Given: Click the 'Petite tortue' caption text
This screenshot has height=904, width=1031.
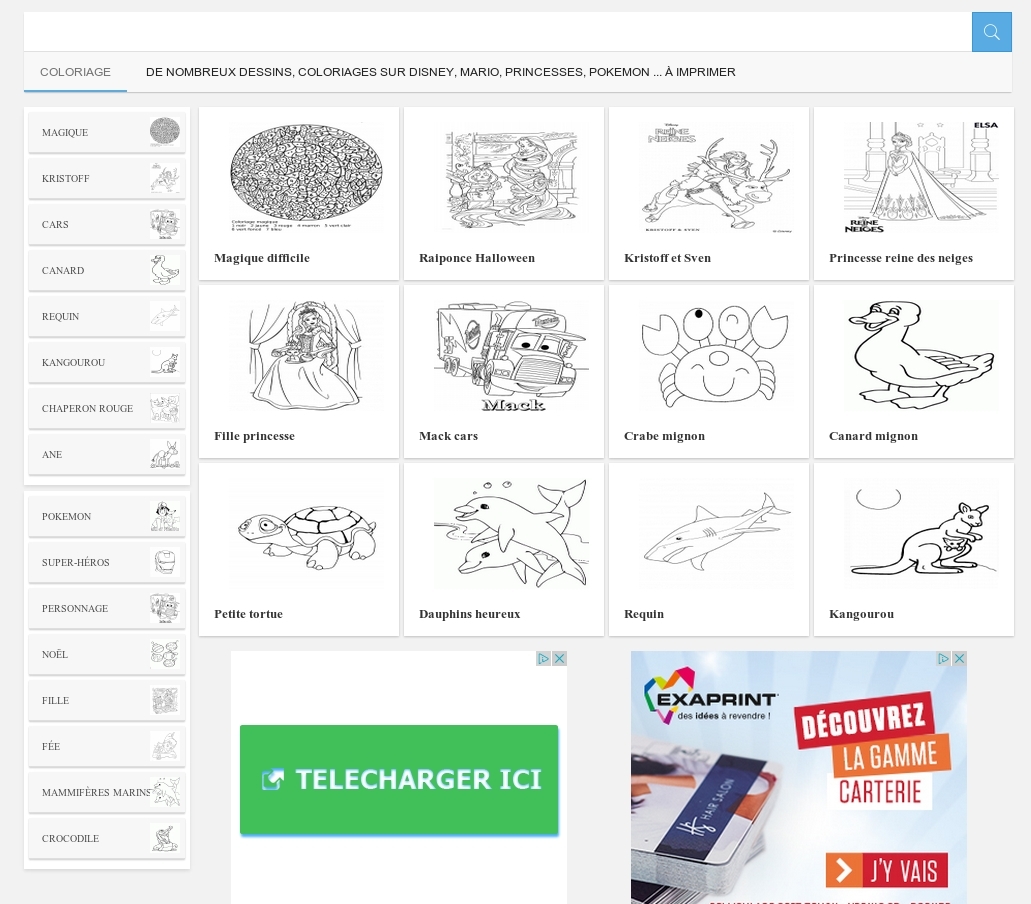Looking at the screenshot, I should point(249,614).
